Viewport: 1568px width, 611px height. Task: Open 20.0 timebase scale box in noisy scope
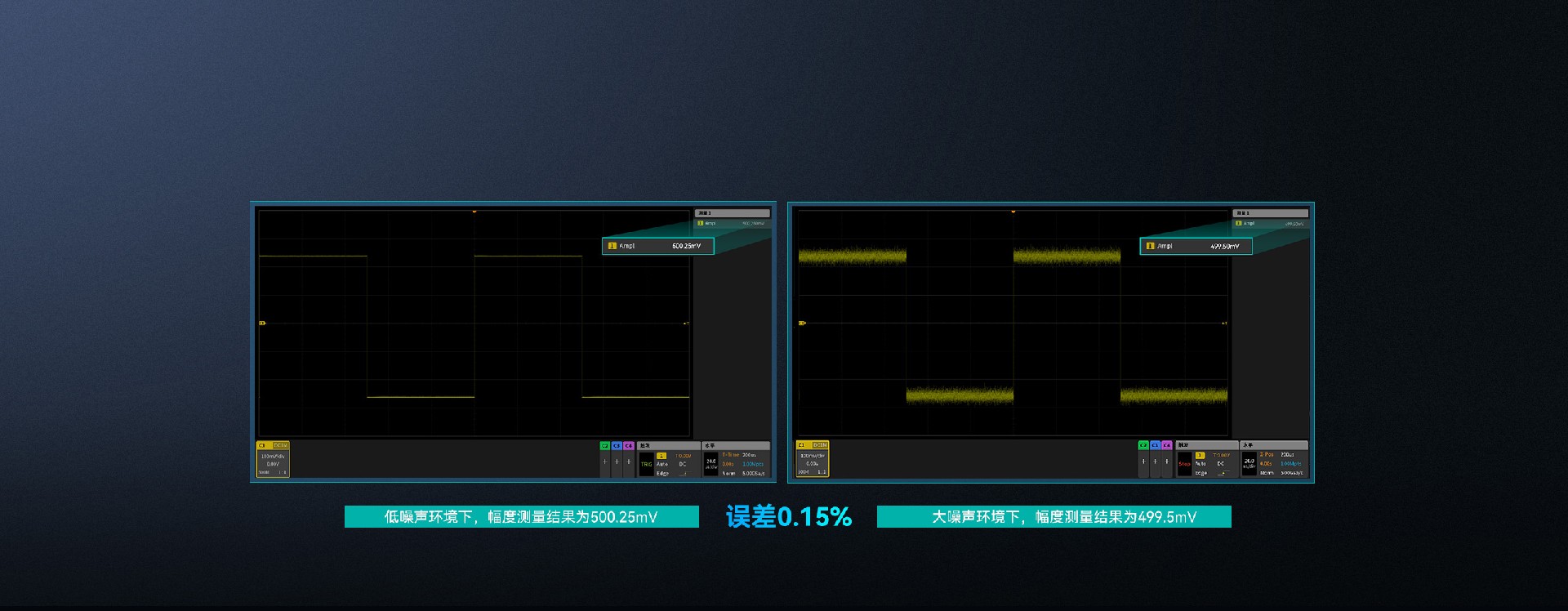pos(1249,464)
